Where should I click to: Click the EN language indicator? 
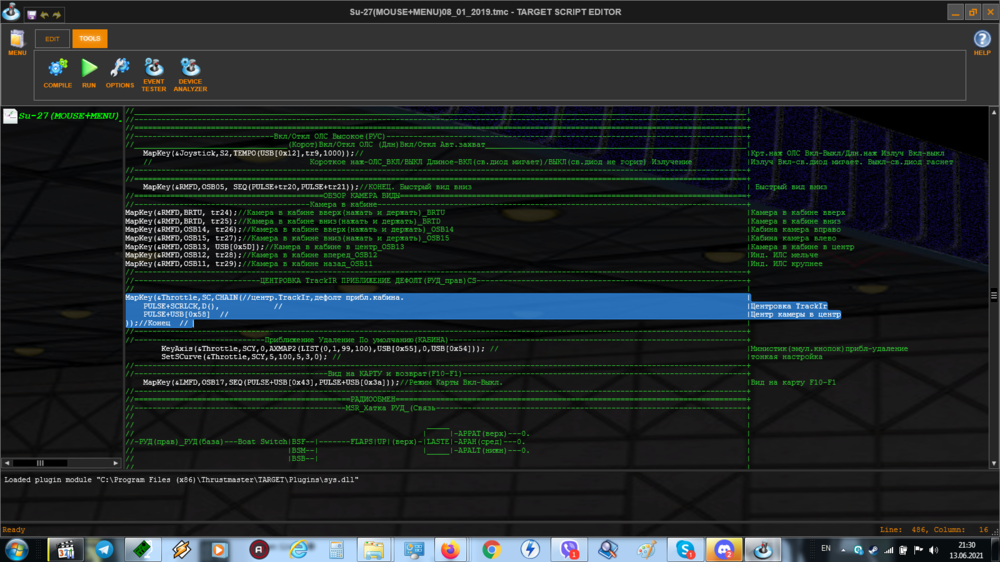coord(826,549)
